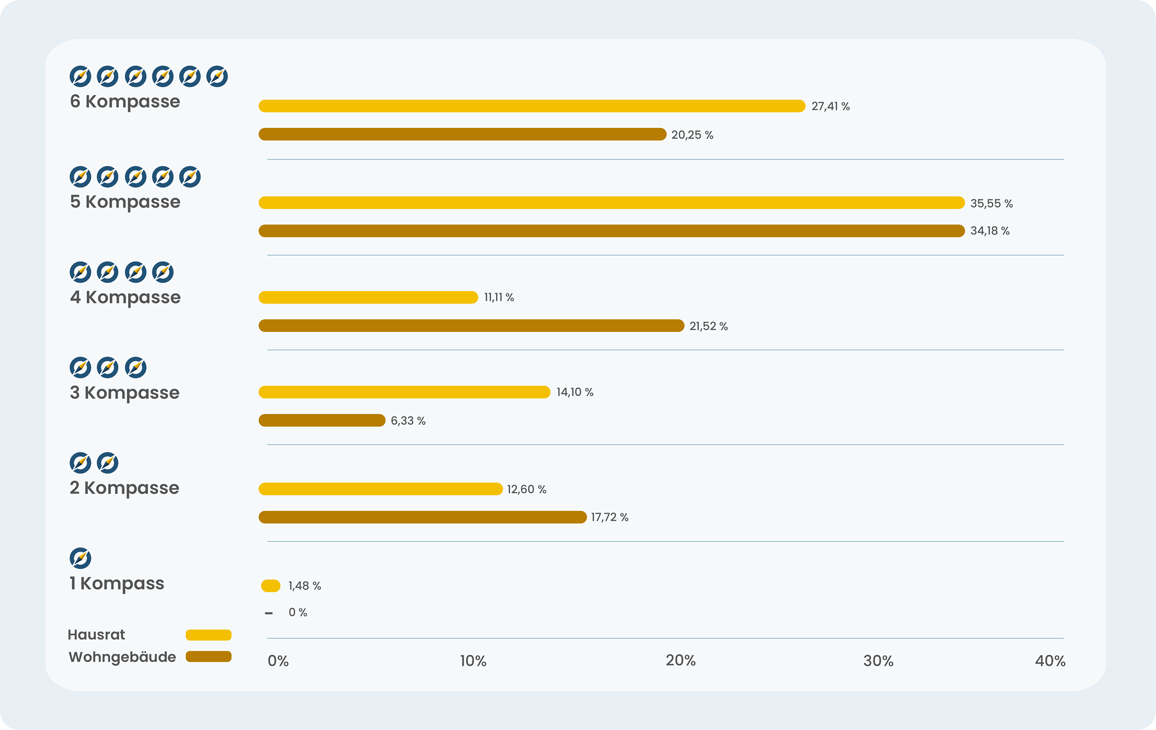Click the yellow bar showing 27,41 %

[531, 106]
